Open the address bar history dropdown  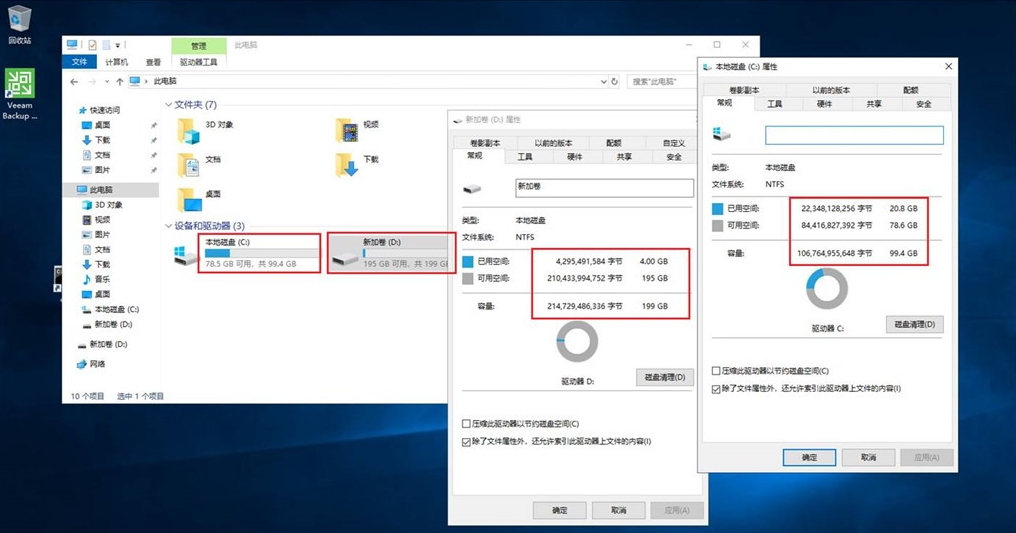602,81
